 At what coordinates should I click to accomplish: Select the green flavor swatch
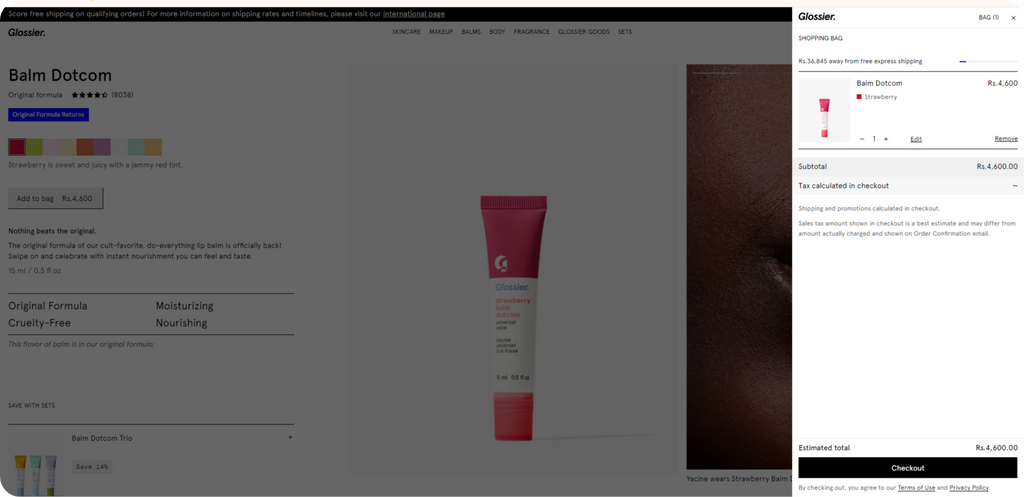coord(34,147)
